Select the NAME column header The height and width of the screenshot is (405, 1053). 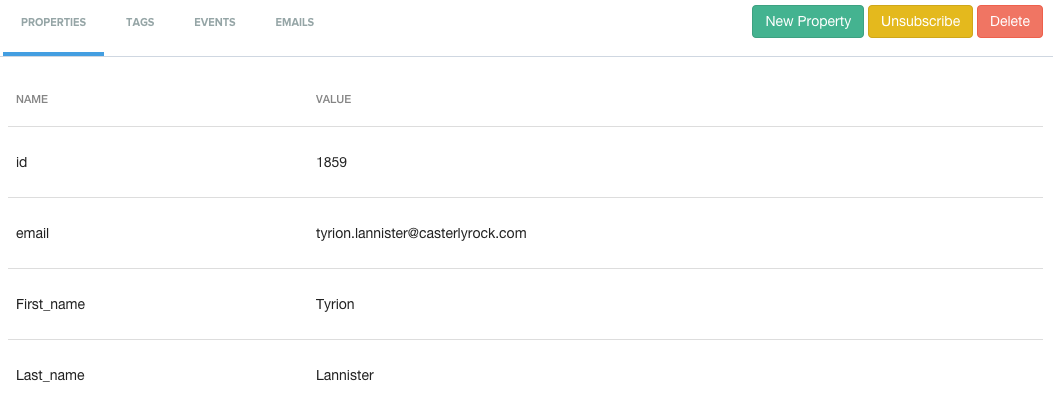click(x=32, y=99)
